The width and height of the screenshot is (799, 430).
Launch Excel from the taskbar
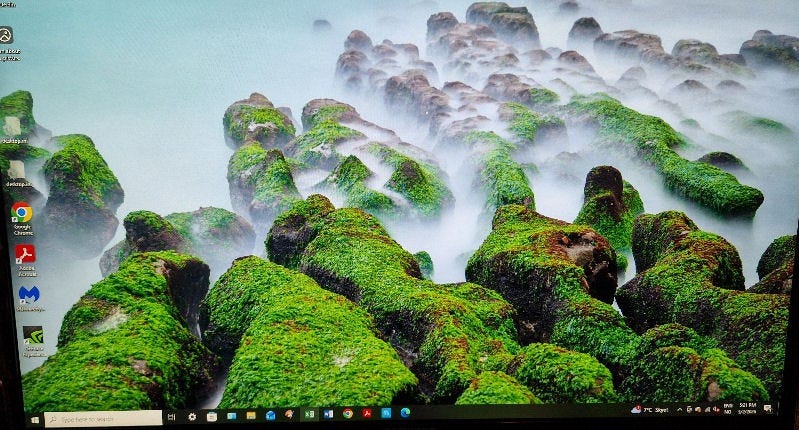click(309, 414)
